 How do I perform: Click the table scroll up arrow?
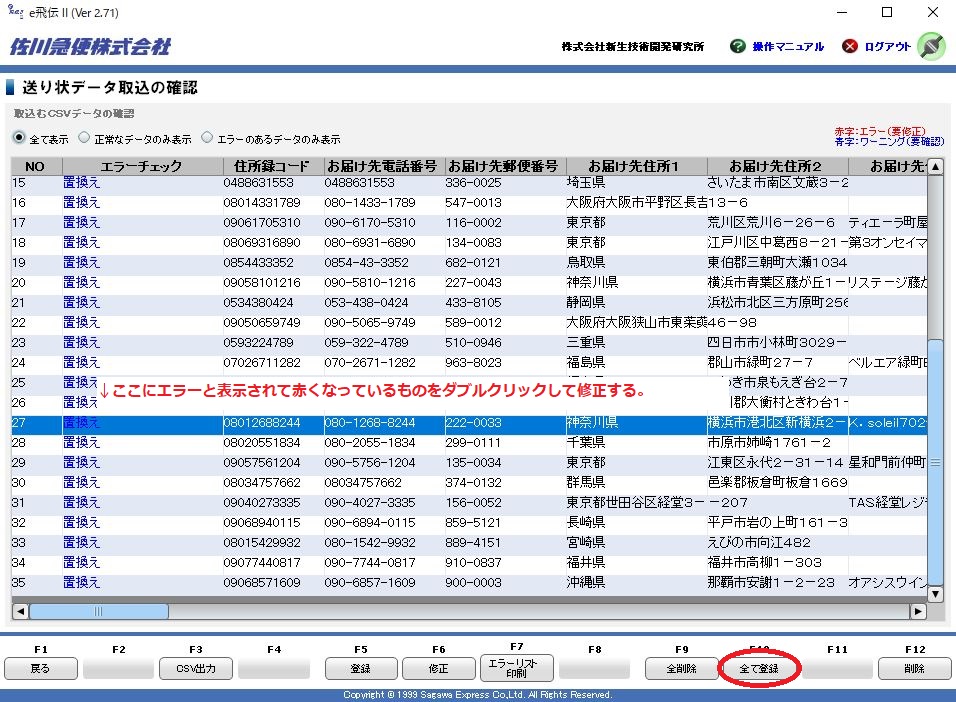coord(935,166)
